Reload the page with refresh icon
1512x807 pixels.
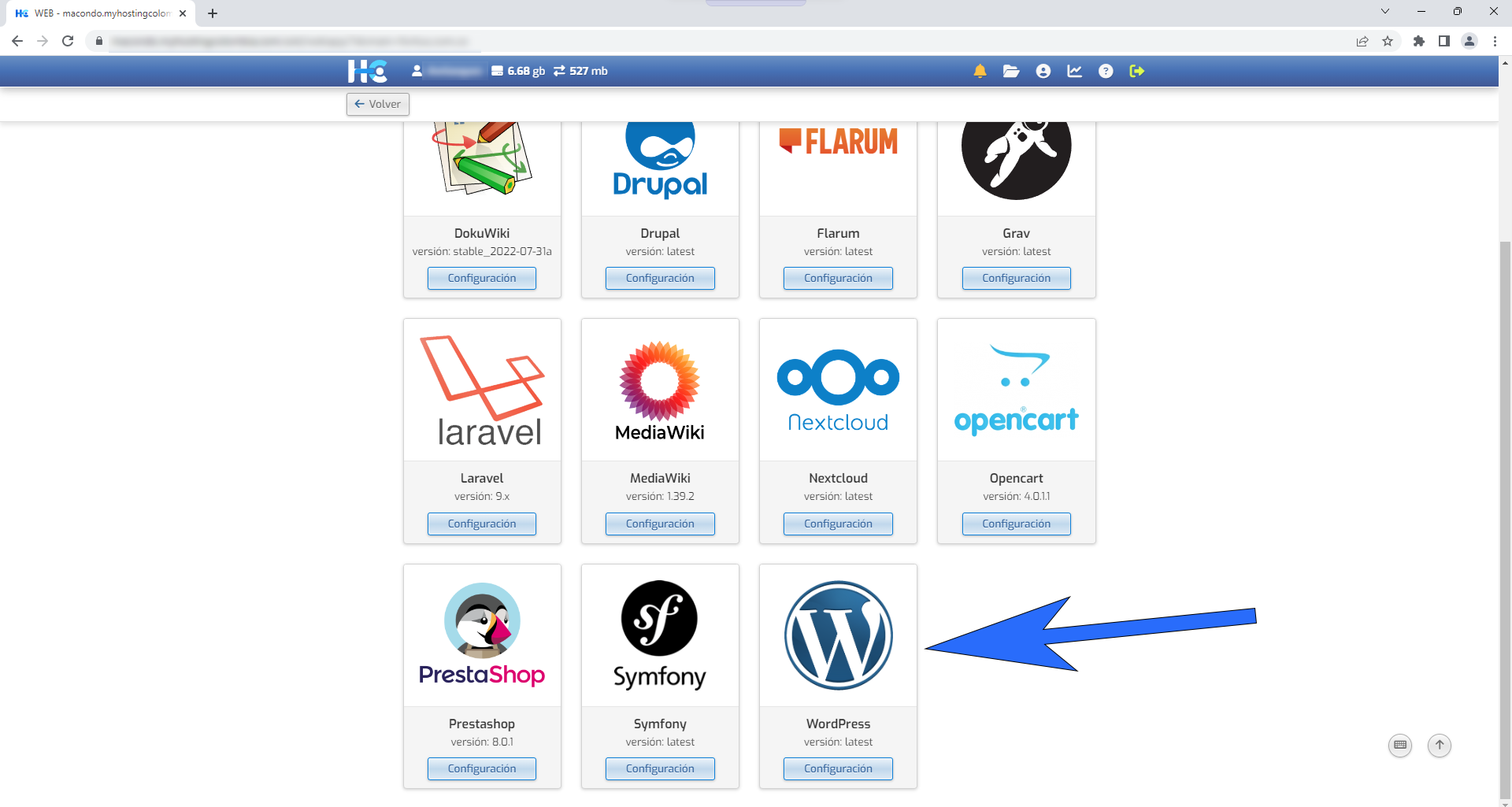tap(68, 41)
